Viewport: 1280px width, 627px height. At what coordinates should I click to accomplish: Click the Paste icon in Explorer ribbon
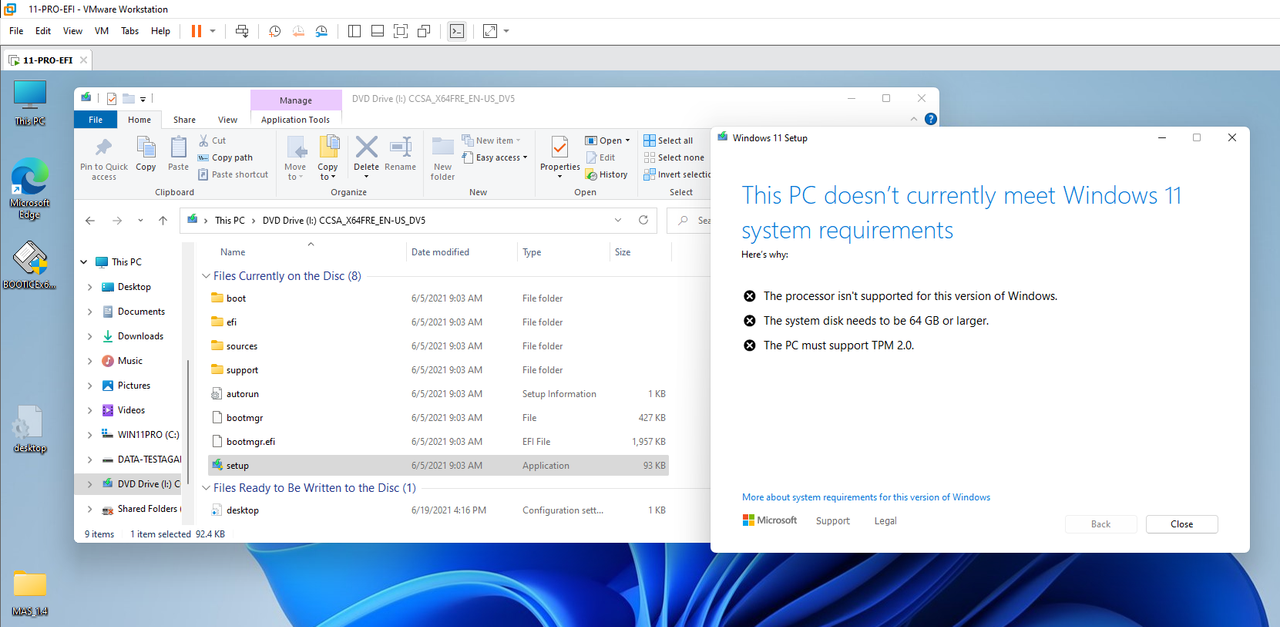point(178,154)
